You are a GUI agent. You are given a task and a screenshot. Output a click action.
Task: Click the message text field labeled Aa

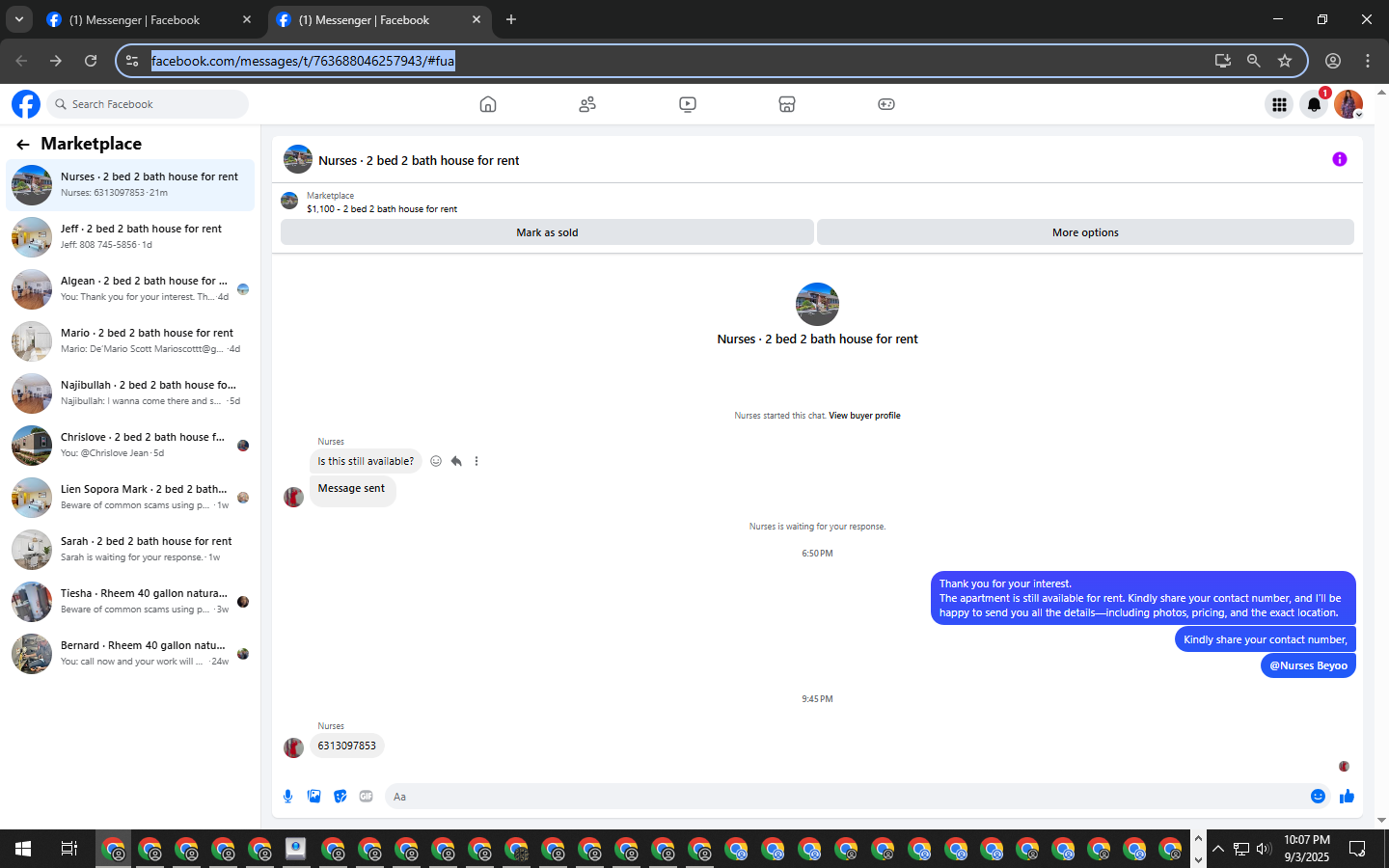click(x=847, y=797)
